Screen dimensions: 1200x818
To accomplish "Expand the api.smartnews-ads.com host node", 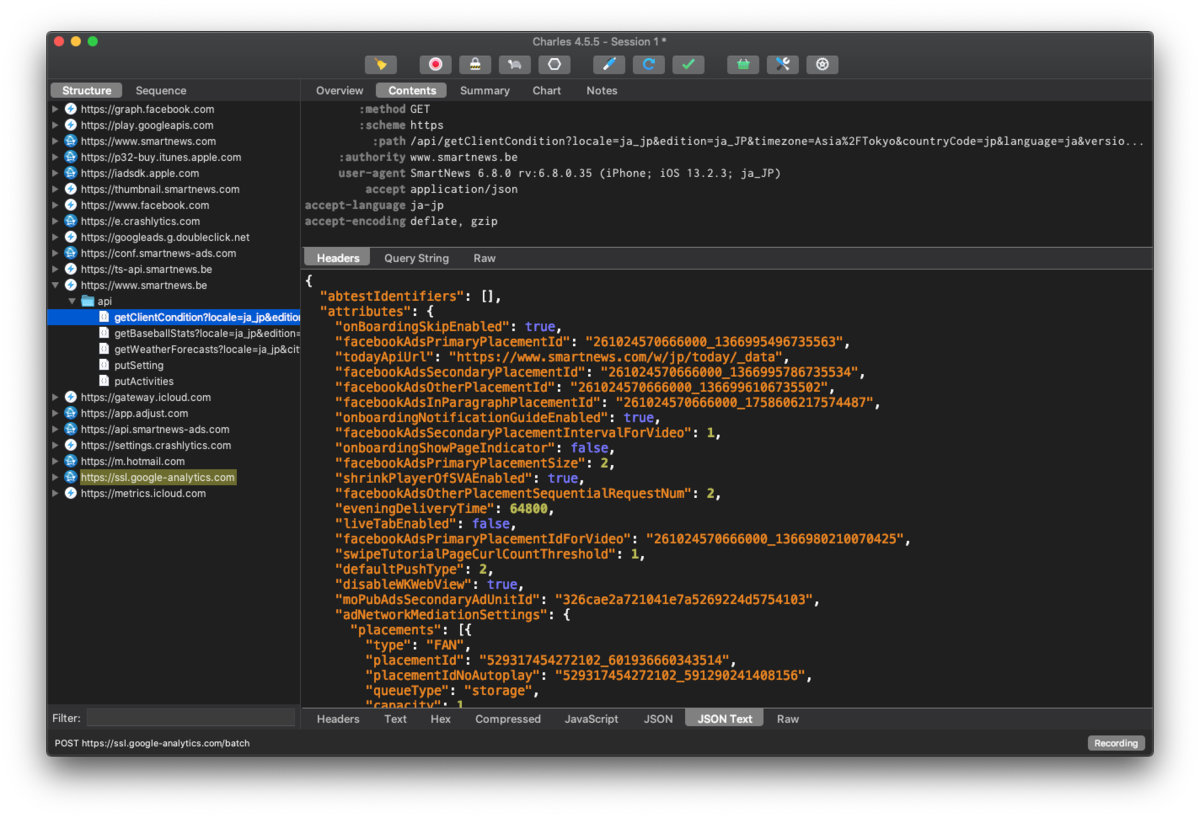I will [56, 429].
